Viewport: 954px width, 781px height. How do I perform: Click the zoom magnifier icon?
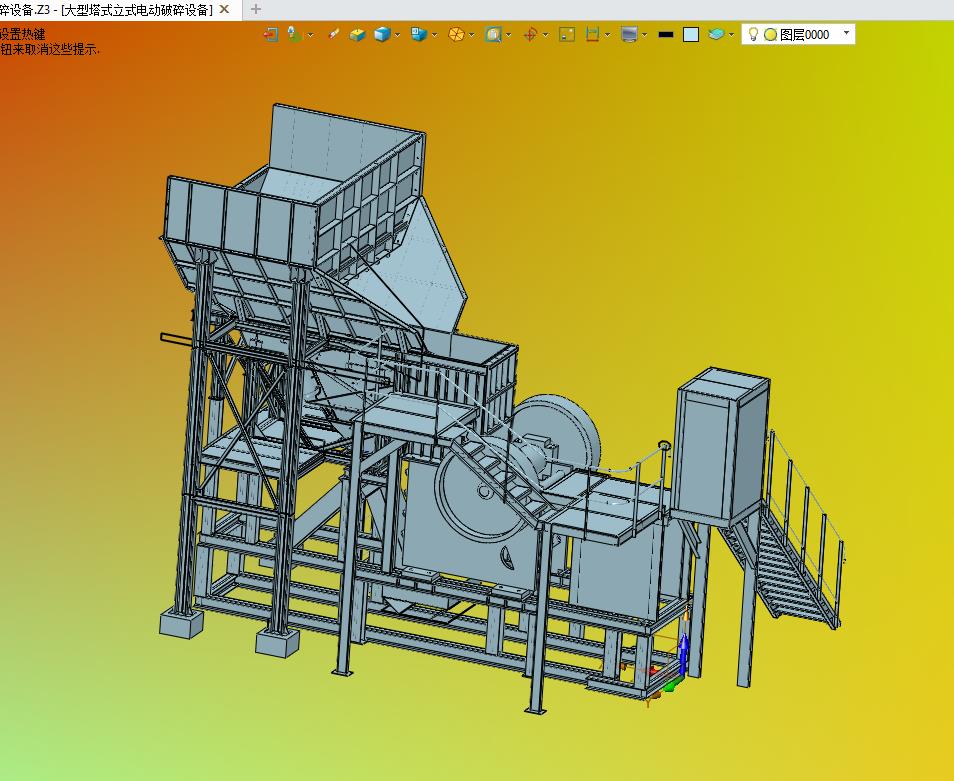pyautogui.click(x=493, y=35)
